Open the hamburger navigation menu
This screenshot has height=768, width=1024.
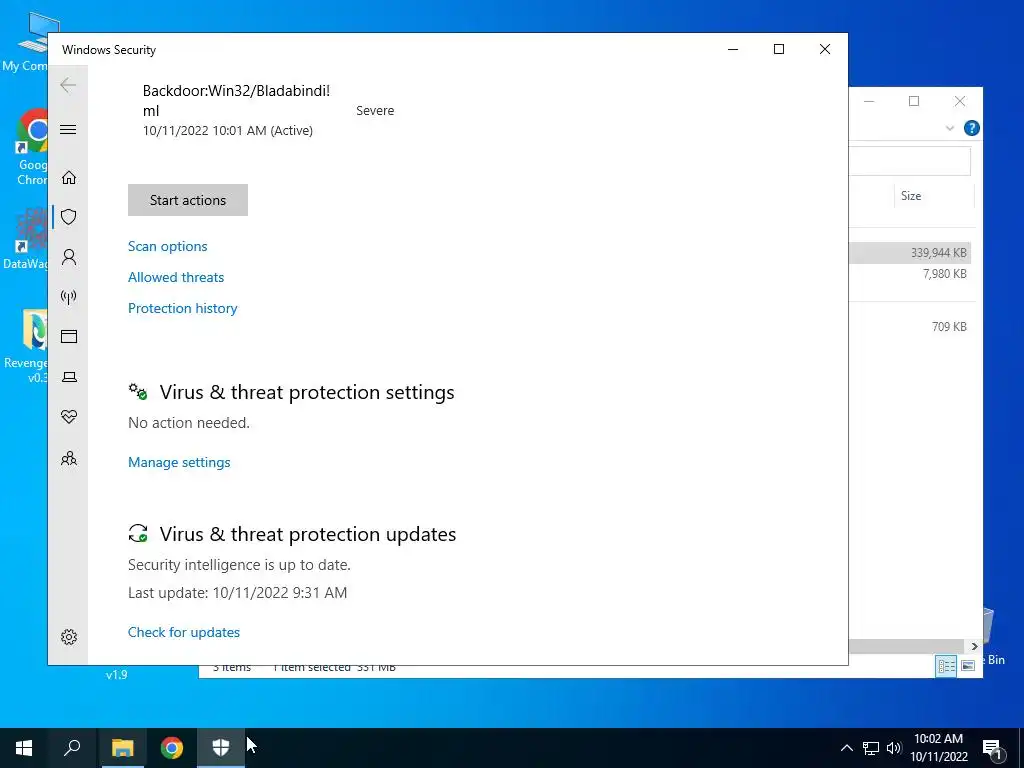click(68, 129)
